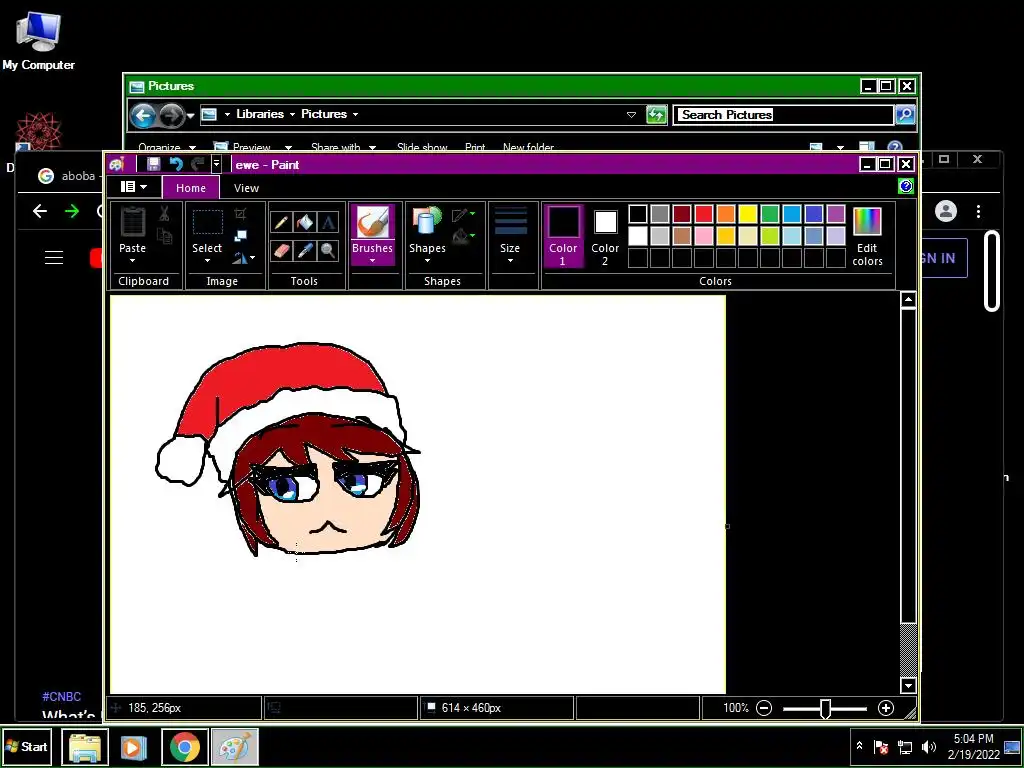Image resolution: width=1024 pixels, height=768 pixels.
Task: Click the Back arrow in Pictures window
Action: [x=142, y=116]
